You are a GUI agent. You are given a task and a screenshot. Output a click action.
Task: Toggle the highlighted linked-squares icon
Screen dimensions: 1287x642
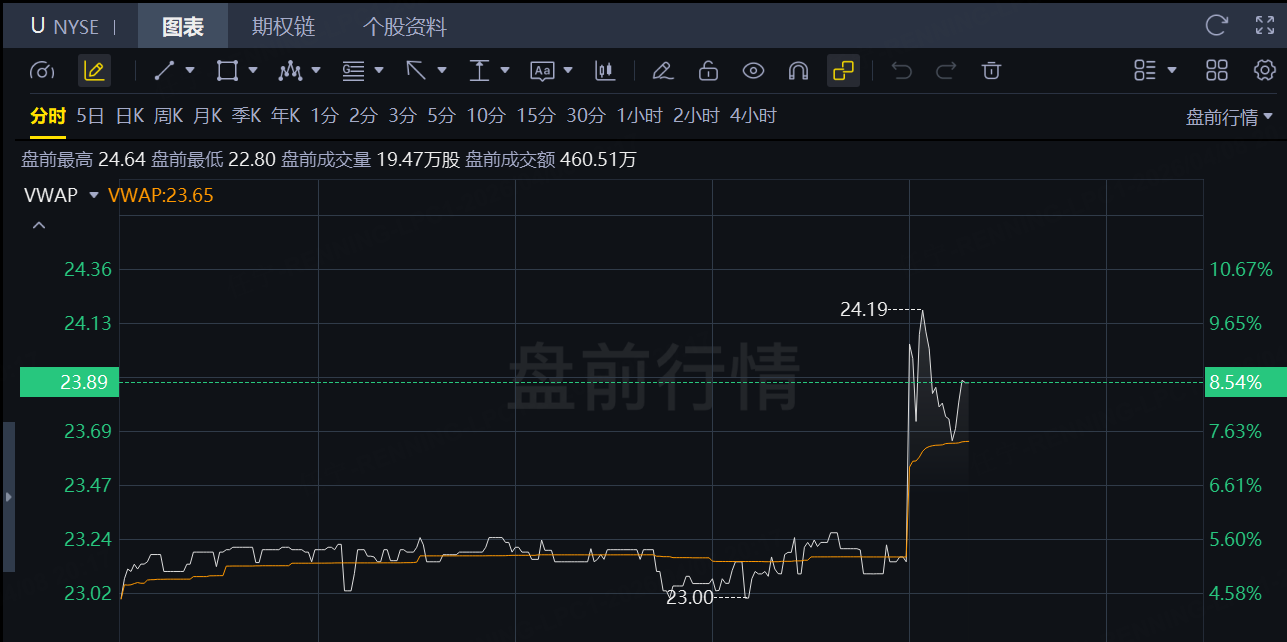click(843, 71)
